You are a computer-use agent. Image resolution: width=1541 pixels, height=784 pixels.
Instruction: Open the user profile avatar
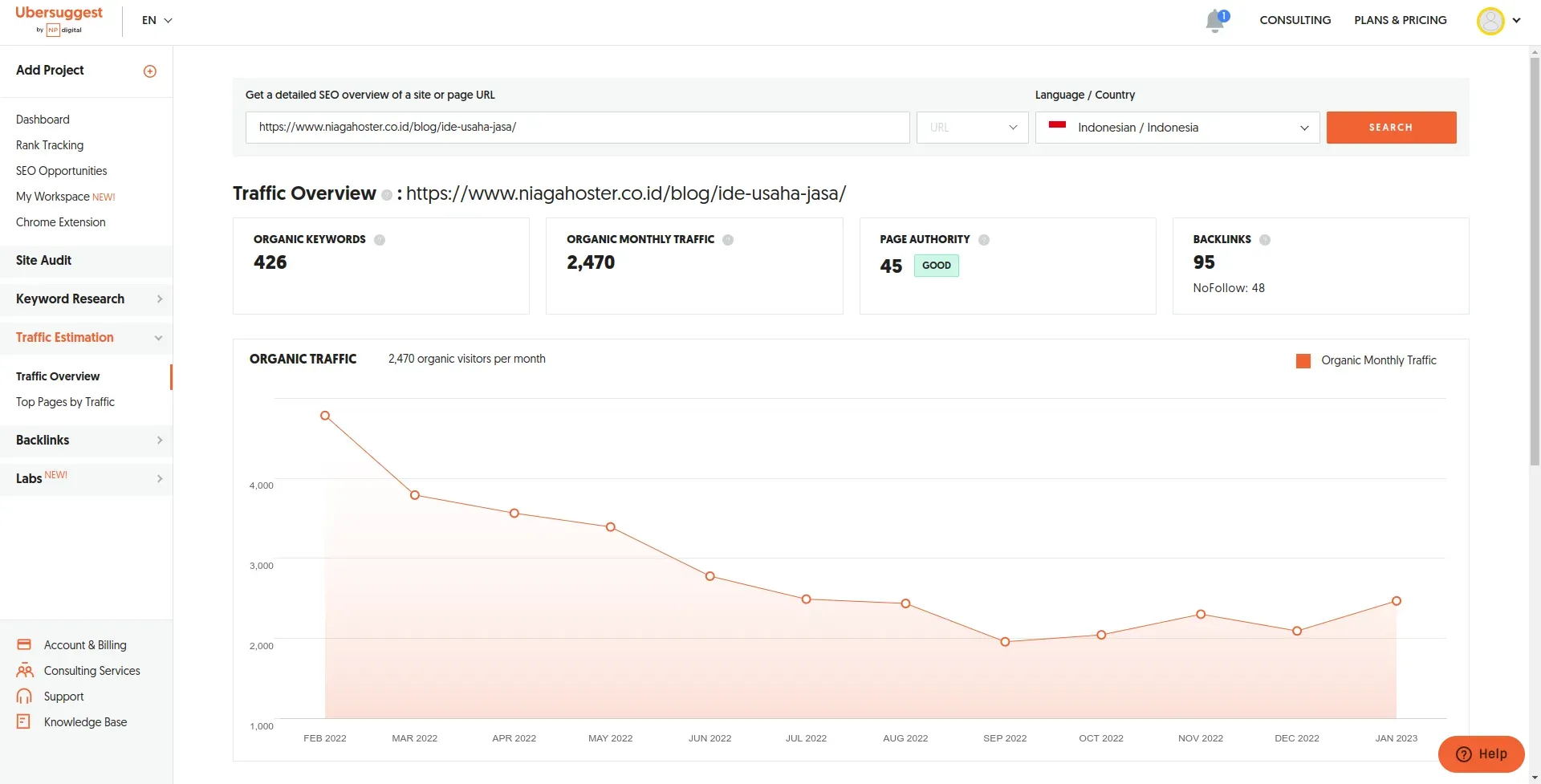coord(1490,21)
